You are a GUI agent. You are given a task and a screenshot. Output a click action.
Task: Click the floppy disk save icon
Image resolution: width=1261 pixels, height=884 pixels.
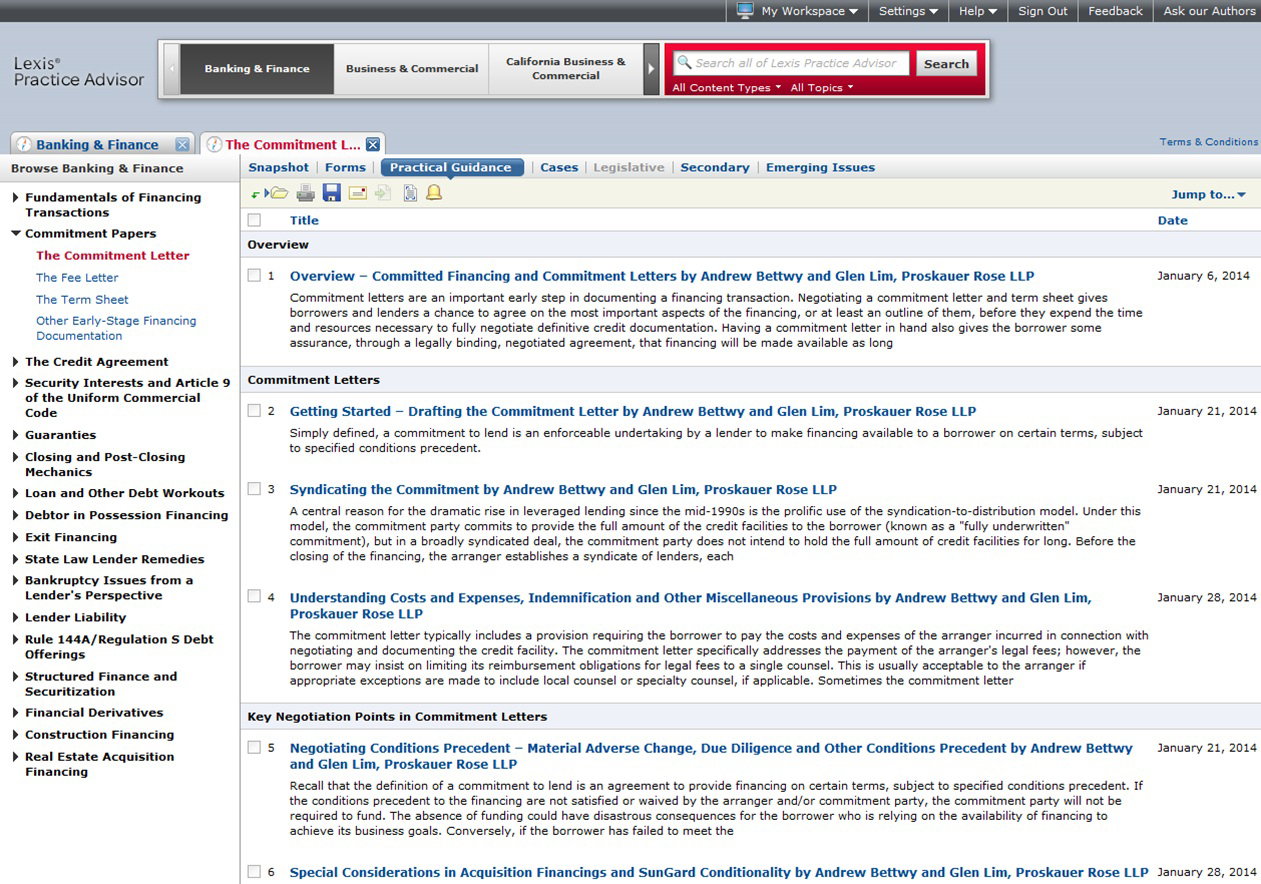click(331, 193)
